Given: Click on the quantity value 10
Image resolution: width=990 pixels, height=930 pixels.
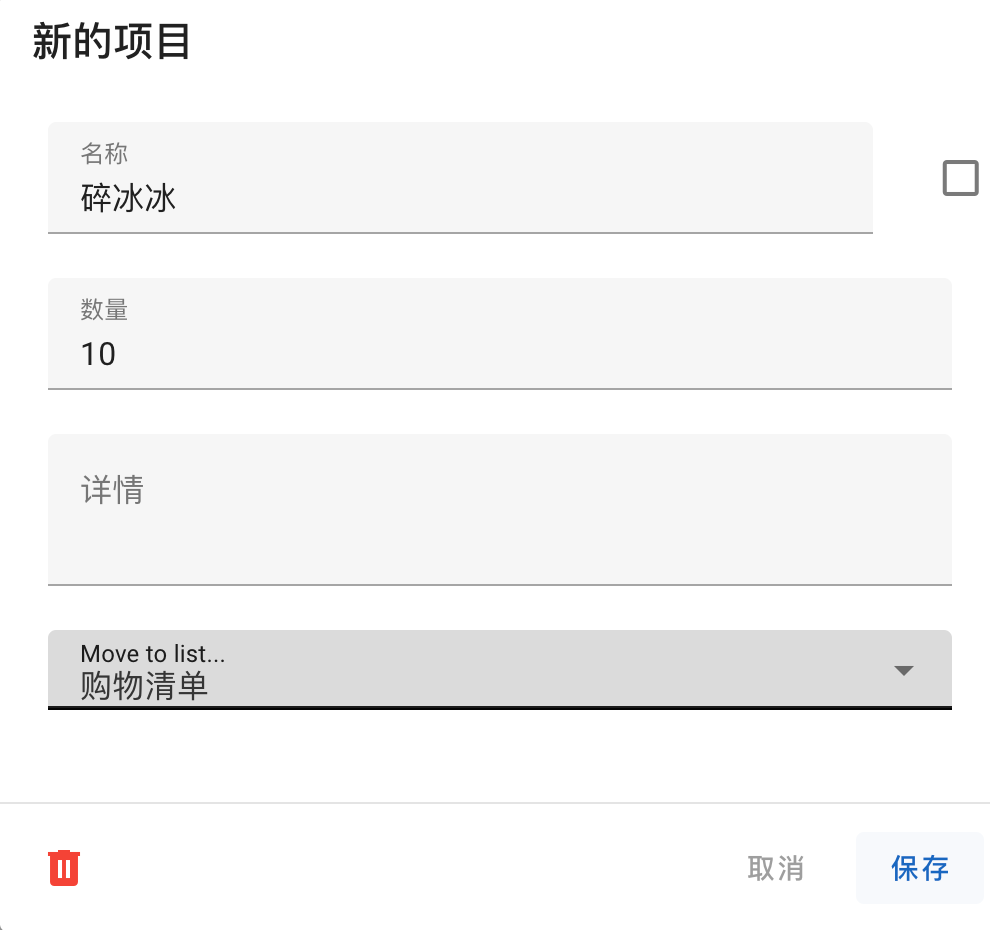Looking at the screenshot, I should tap(98, 354).
